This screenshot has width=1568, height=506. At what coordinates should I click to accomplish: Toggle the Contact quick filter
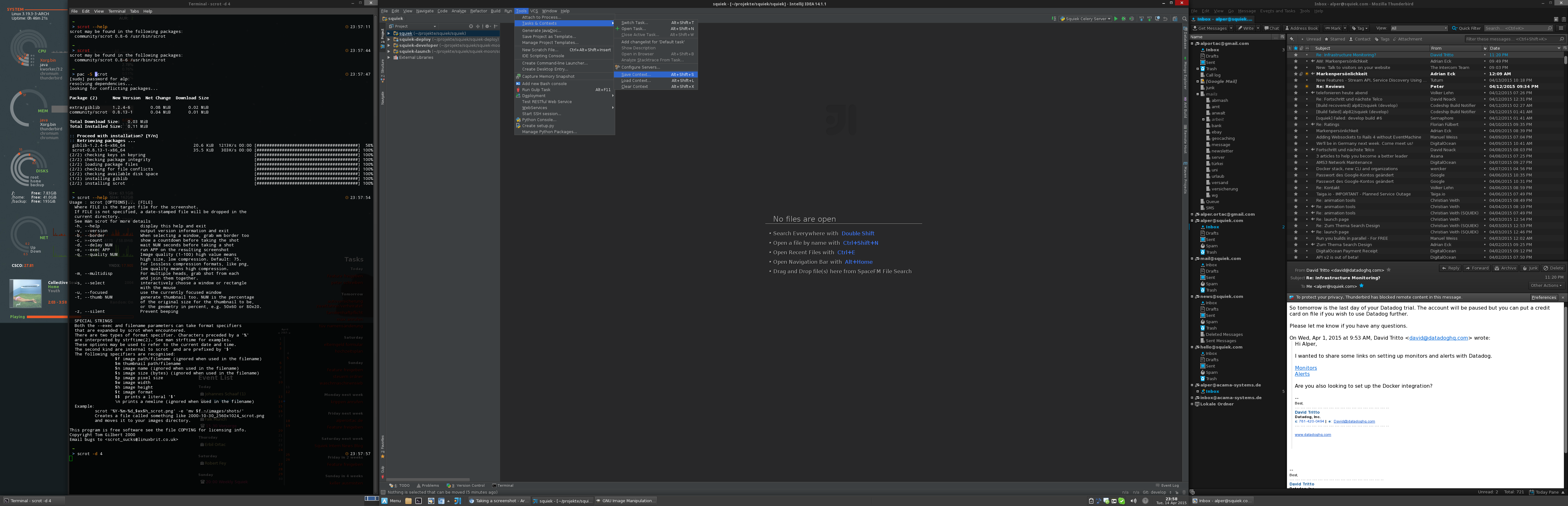[1360, 39]
